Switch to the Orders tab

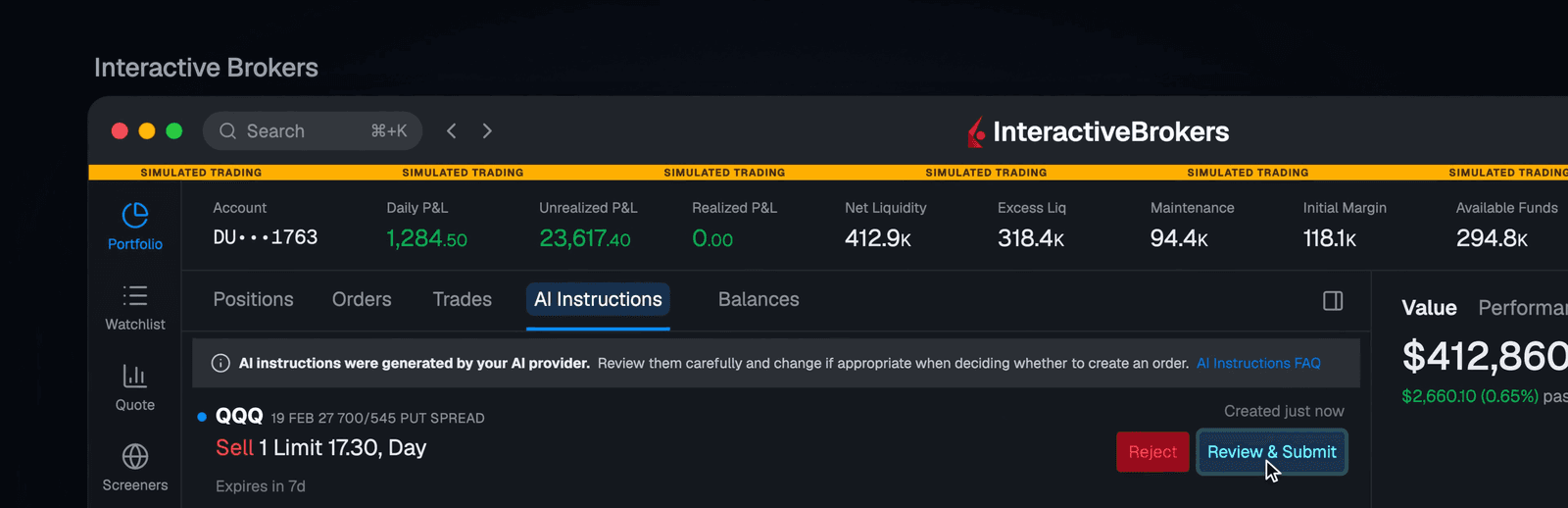[x=362, y=300]
